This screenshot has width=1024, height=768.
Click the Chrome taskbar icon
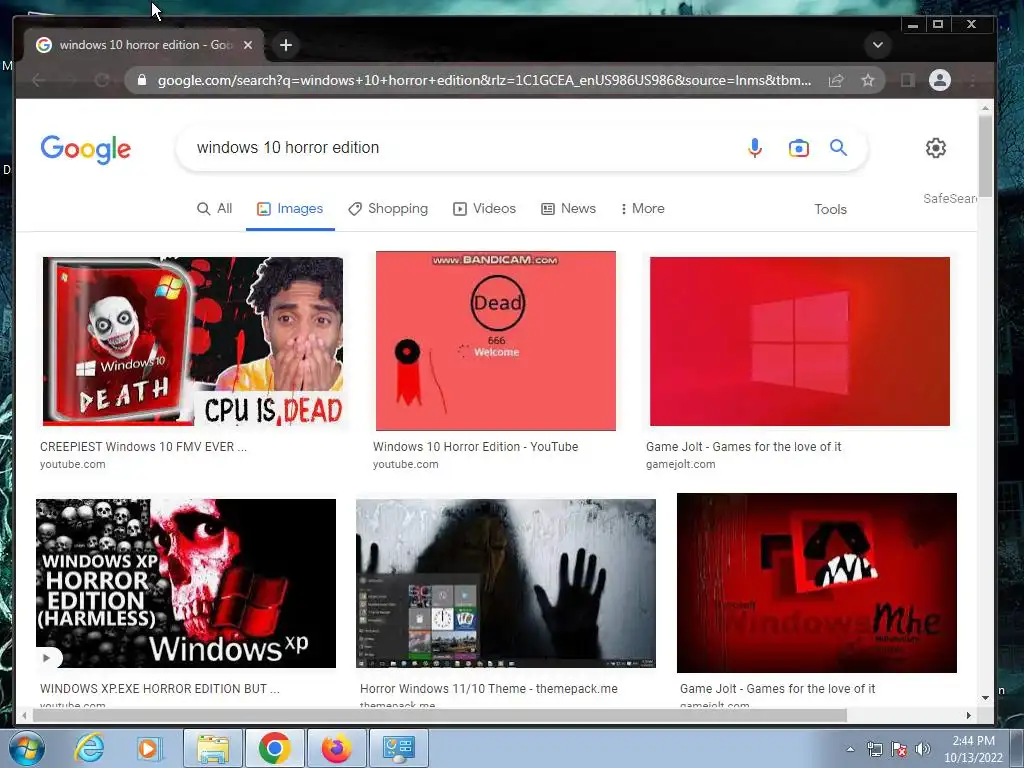tap(274, 748)
